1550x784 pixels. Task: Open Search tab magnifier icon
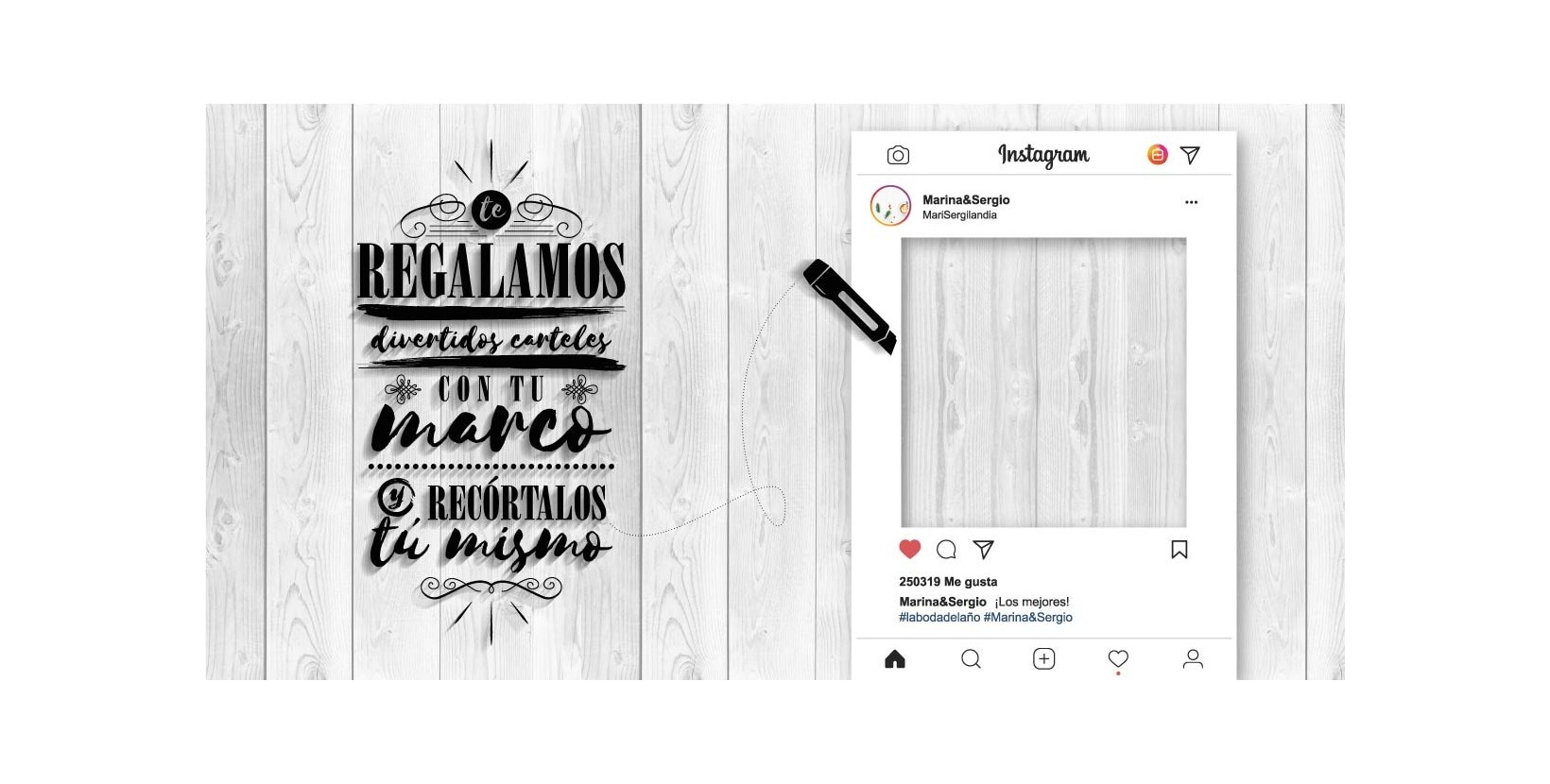[x=971, y=659]
